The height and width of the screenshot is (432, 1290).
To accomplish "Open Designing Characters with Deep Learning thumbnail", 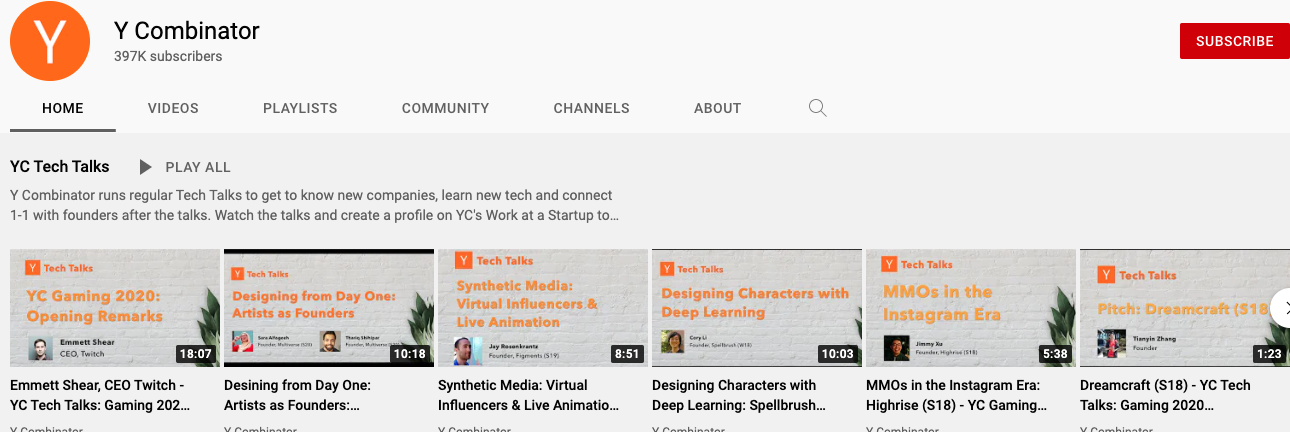I will pos(757,308).
